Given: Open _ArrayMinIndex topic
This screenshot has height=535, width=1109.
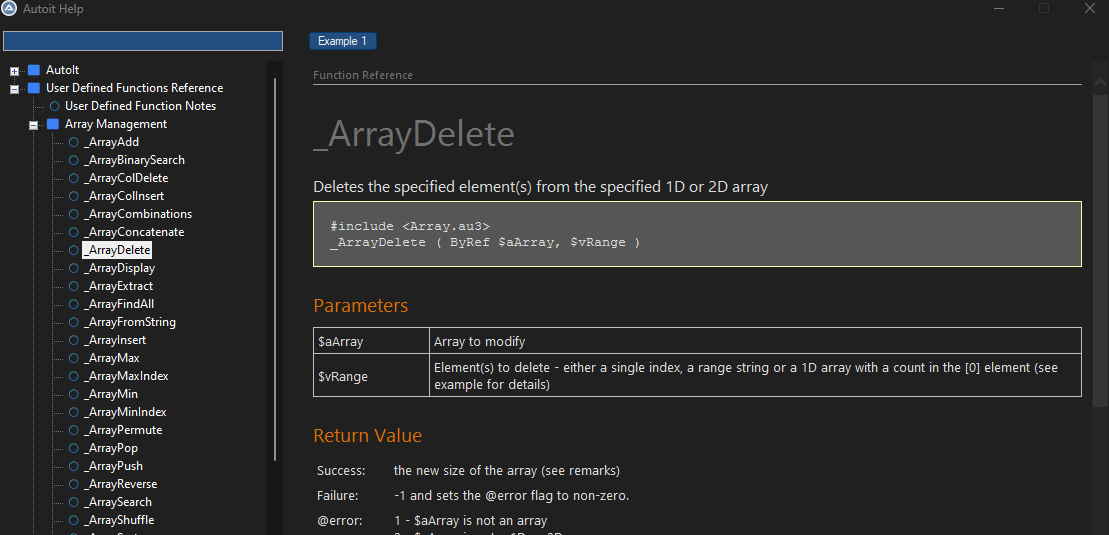Looking at the screenshot, I should tap(124, 412).
